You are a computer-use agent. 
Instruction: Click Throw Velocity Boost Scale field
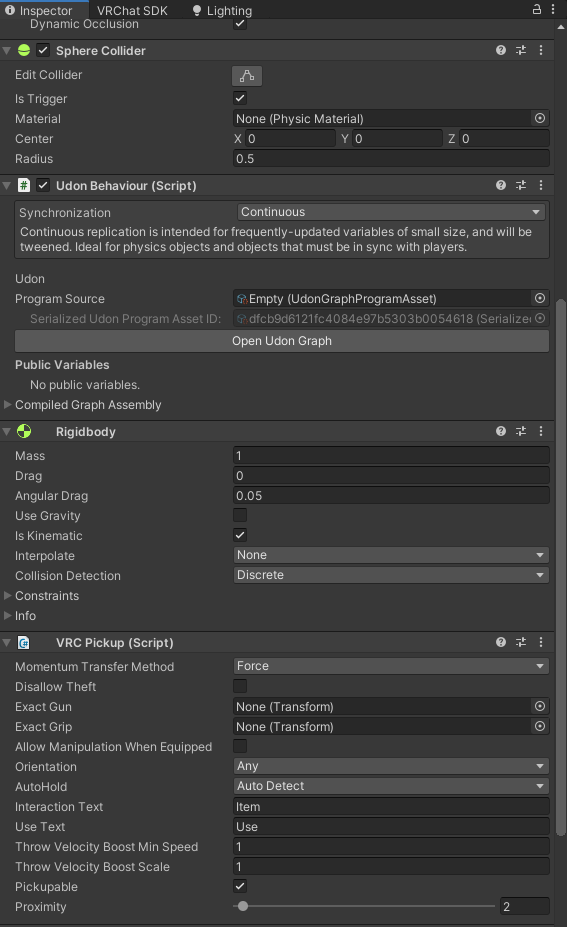pyautogui.click(x=391, y=866)
